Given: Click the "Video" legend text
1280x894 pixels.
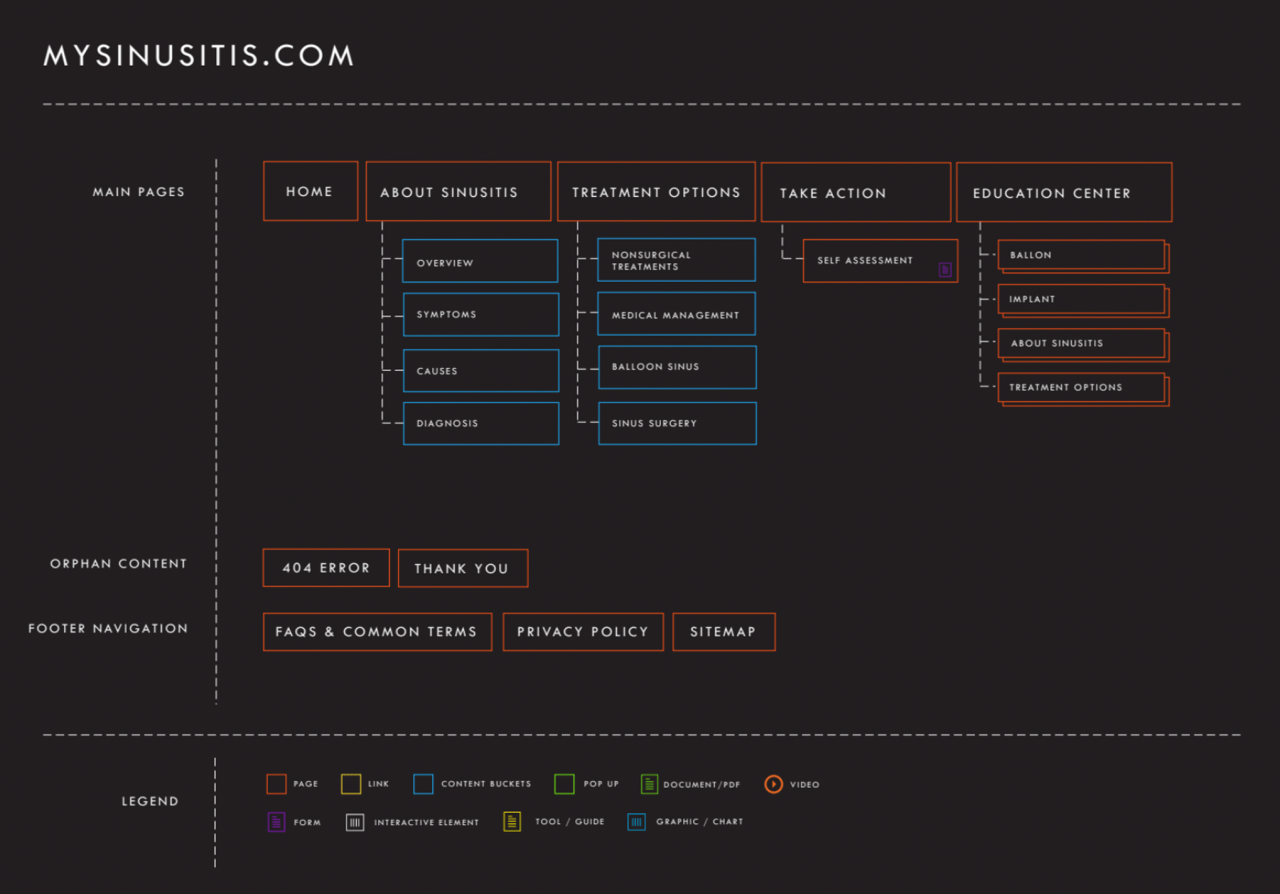Looking at the screenshot, I should (x=805, y=785).
